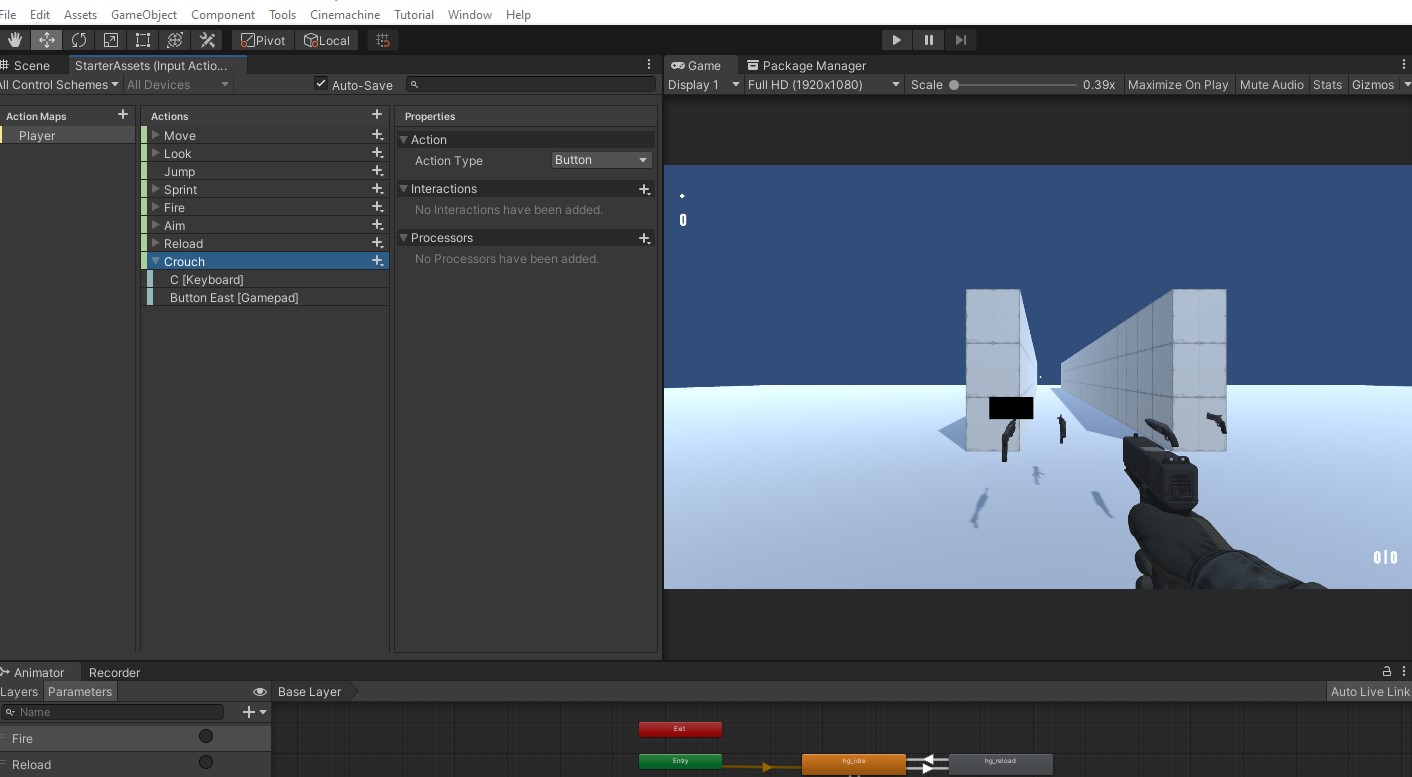Select the Rect transform tool

tap(143, 40)
